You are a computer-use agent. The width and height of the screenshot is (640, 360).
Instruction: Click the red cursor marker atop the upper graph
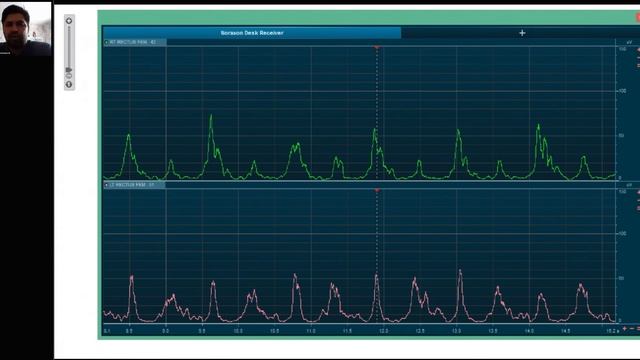pyautogui.click(x=377, y=48)
